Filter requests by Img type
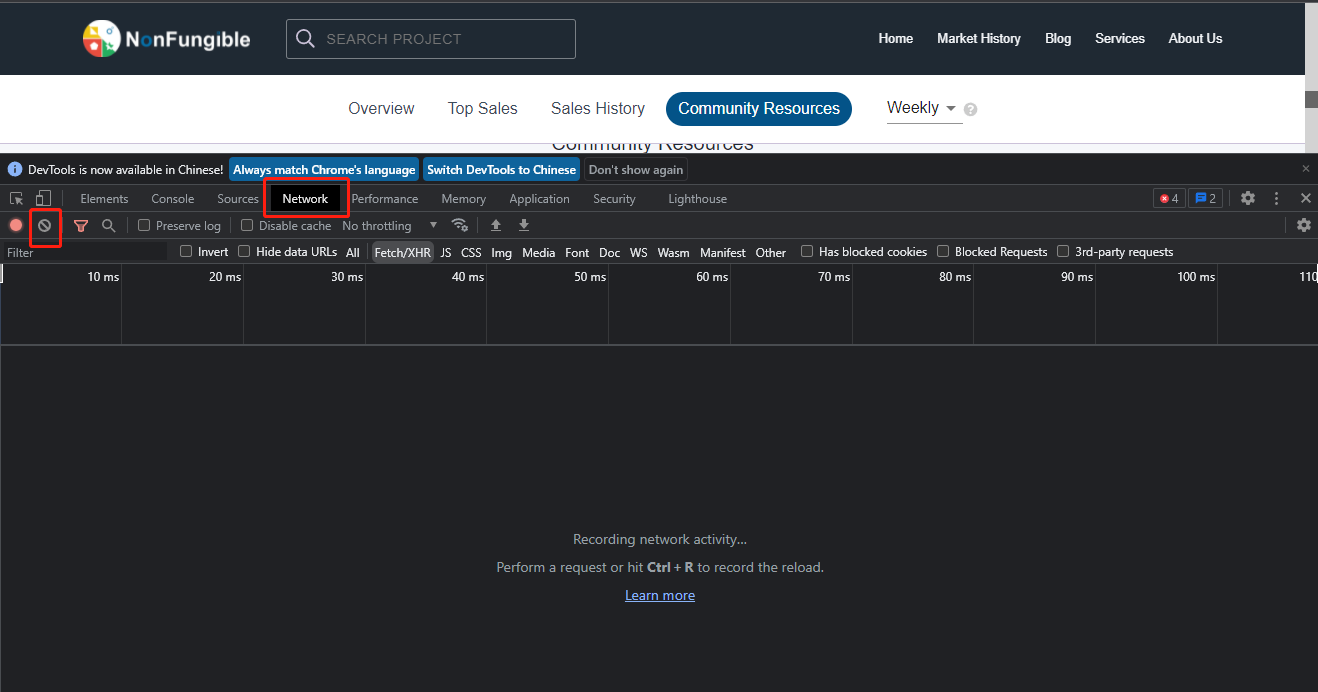The image size is (1318, 692). click(x=502, y=253)
